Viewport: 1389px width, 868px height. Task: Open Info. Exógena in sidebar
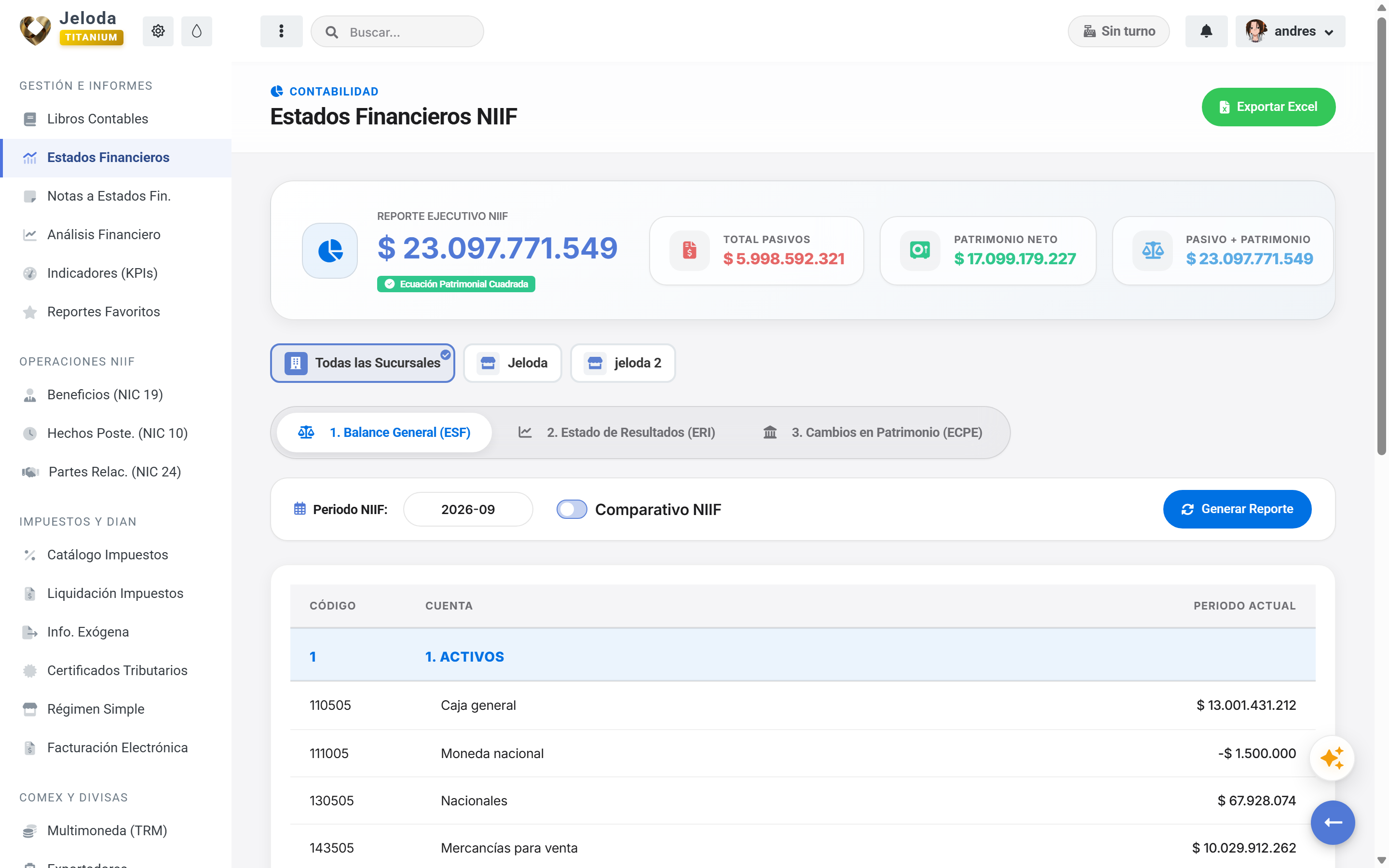(x=116, y=632)
